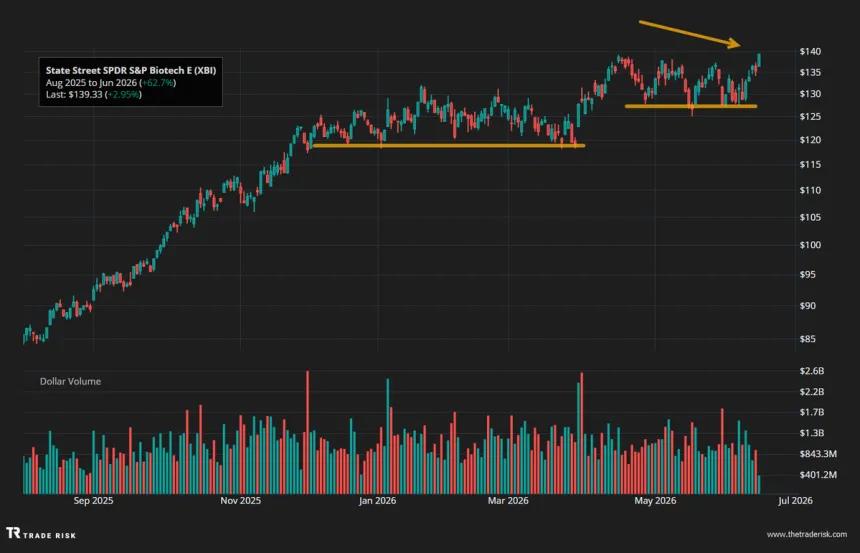Click the '+2.95%' daily change text
This screenshot has height=553, width=860.
[124, 94]
